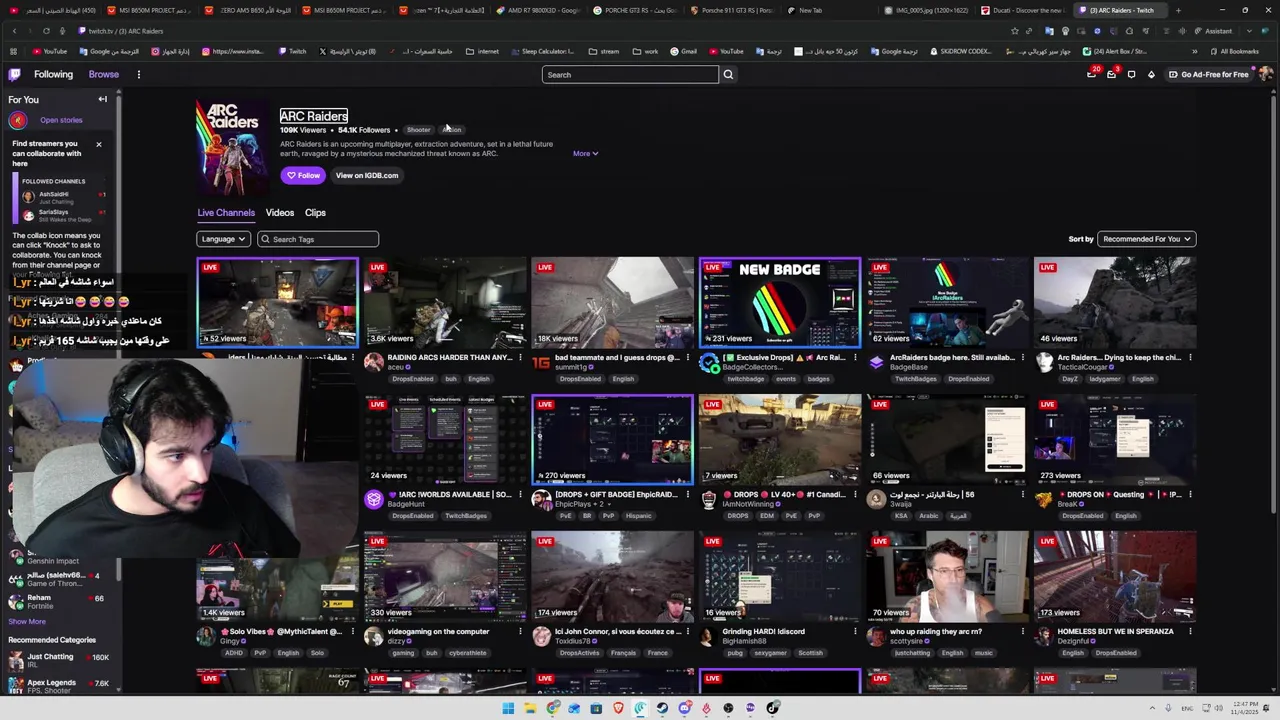Open Apex Legends recommended category
Screen dimensions: 1280x720
pyautogui.click(x=58, y=686)
